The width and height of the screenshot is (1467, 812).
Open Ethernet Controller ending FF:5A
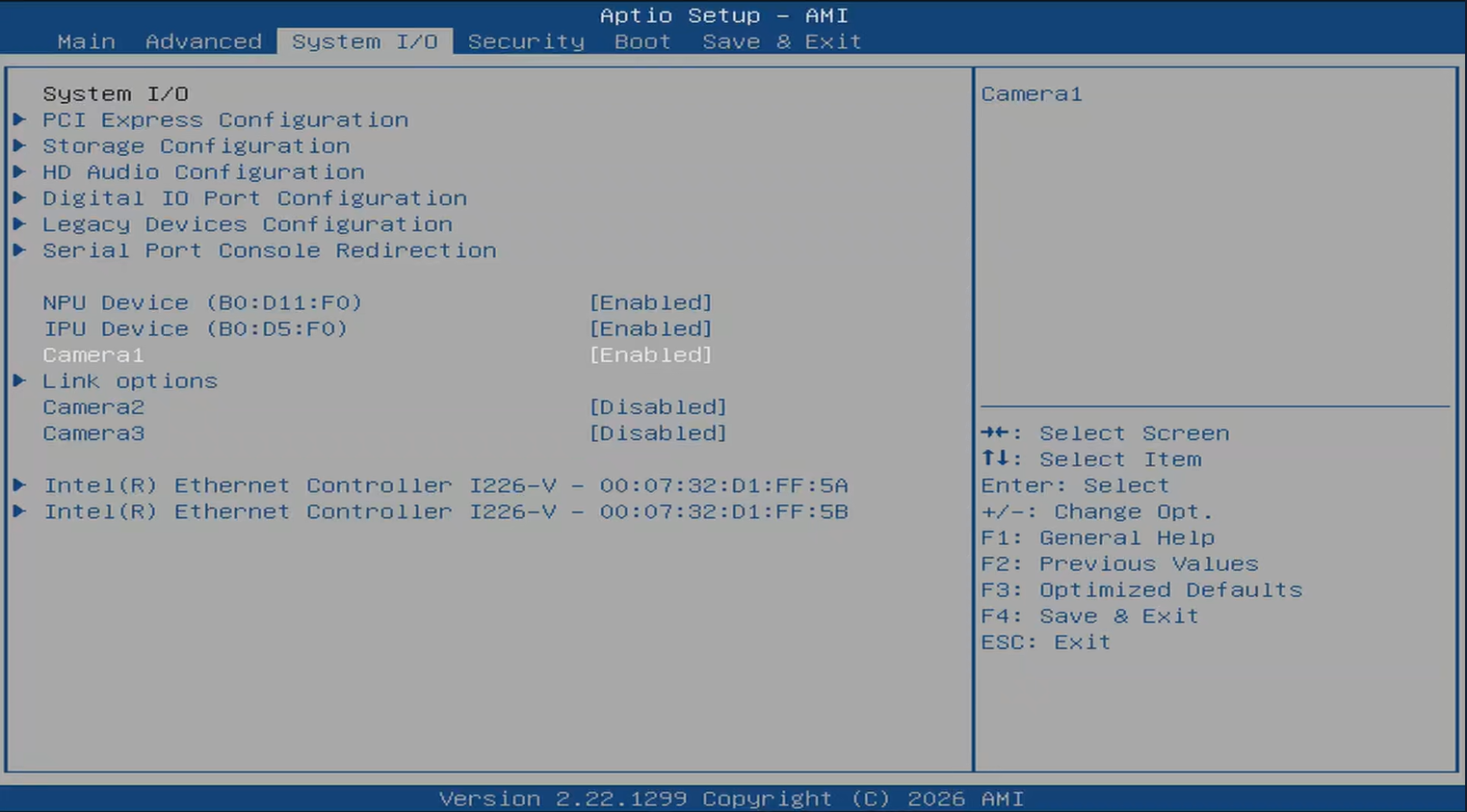pyautogui.click(x=446, y=485)
